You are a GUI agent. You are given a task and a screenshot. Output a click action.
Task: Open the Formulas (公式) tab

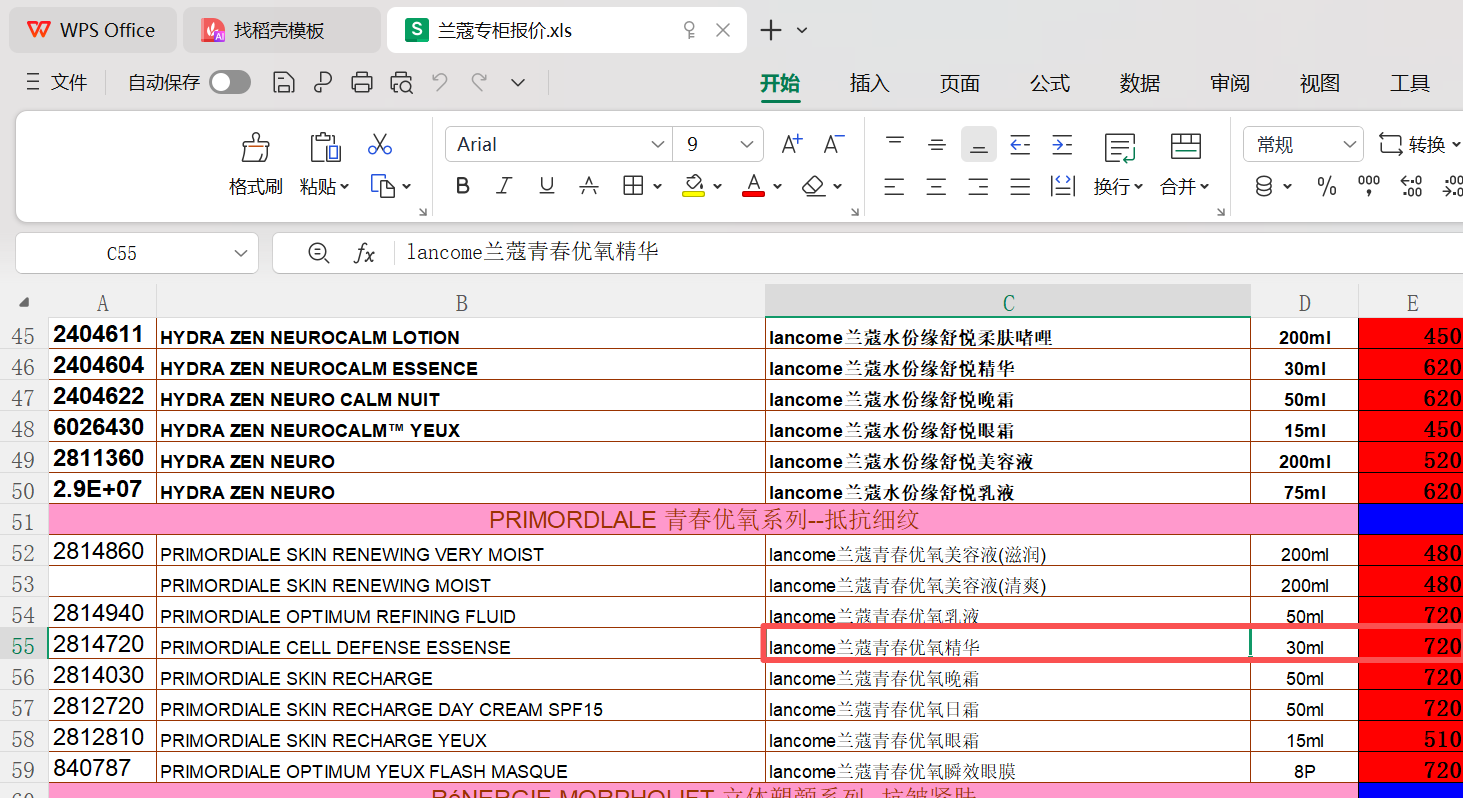[1049, 84]
